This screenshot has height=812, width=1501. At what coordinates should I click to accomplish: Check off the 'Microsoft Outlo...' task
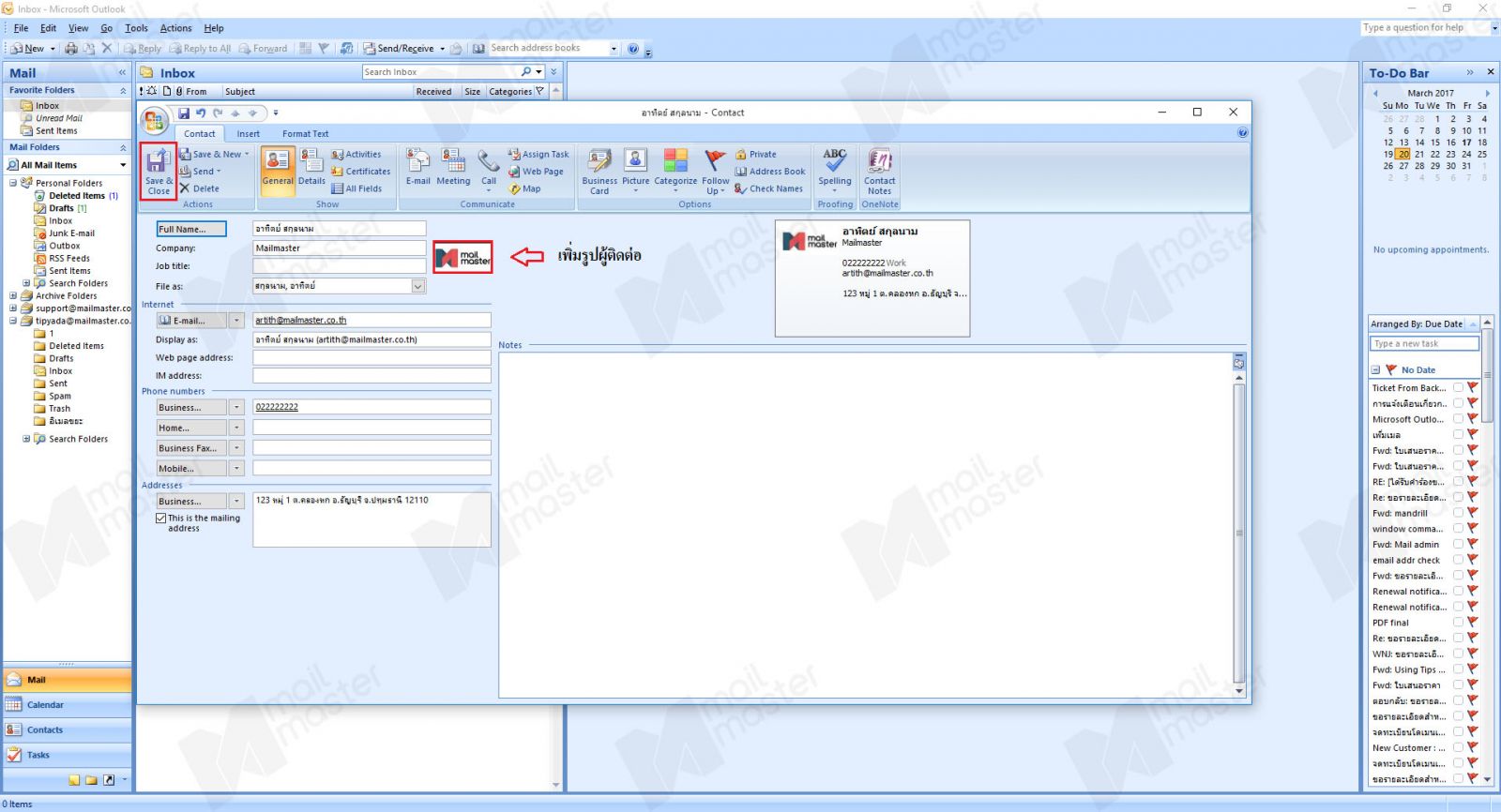click(1458, 419)
